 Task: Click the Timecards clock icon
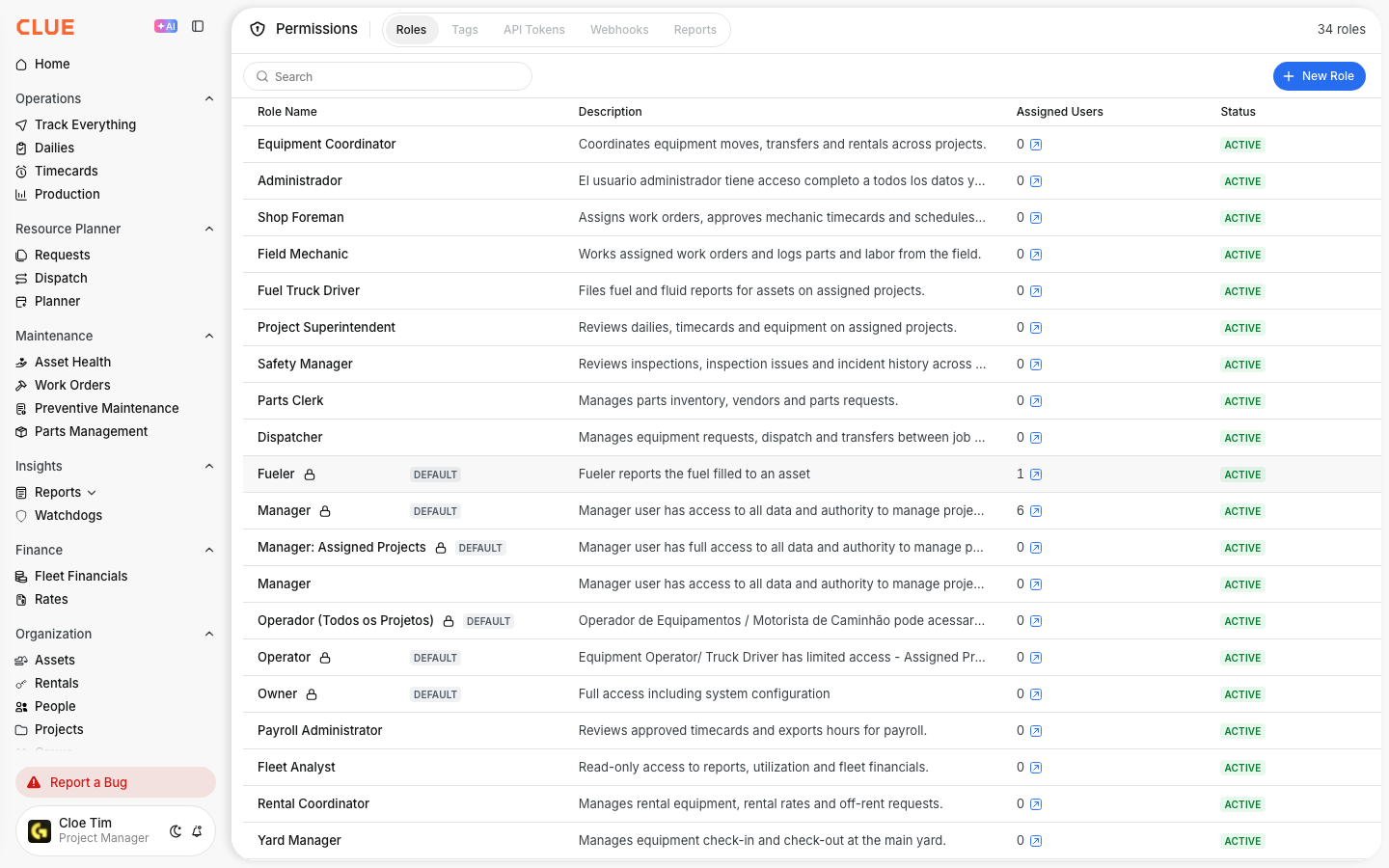coord(21,172)
